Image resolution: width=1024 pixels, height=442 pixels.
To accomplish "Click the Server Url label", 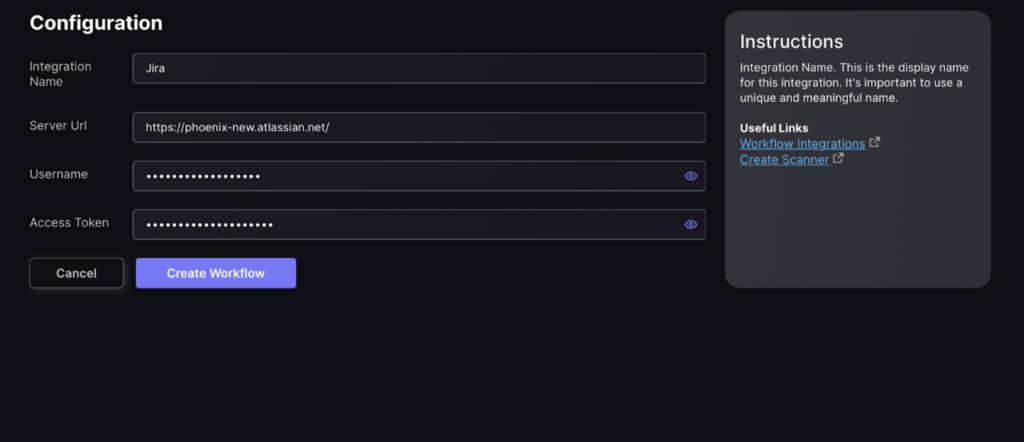I will 58,125.
